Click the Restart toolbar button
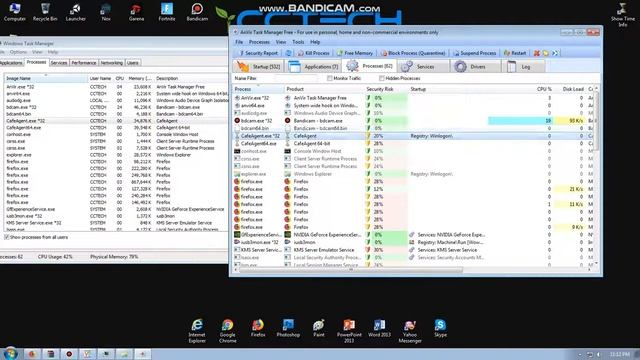 [515, 53]
